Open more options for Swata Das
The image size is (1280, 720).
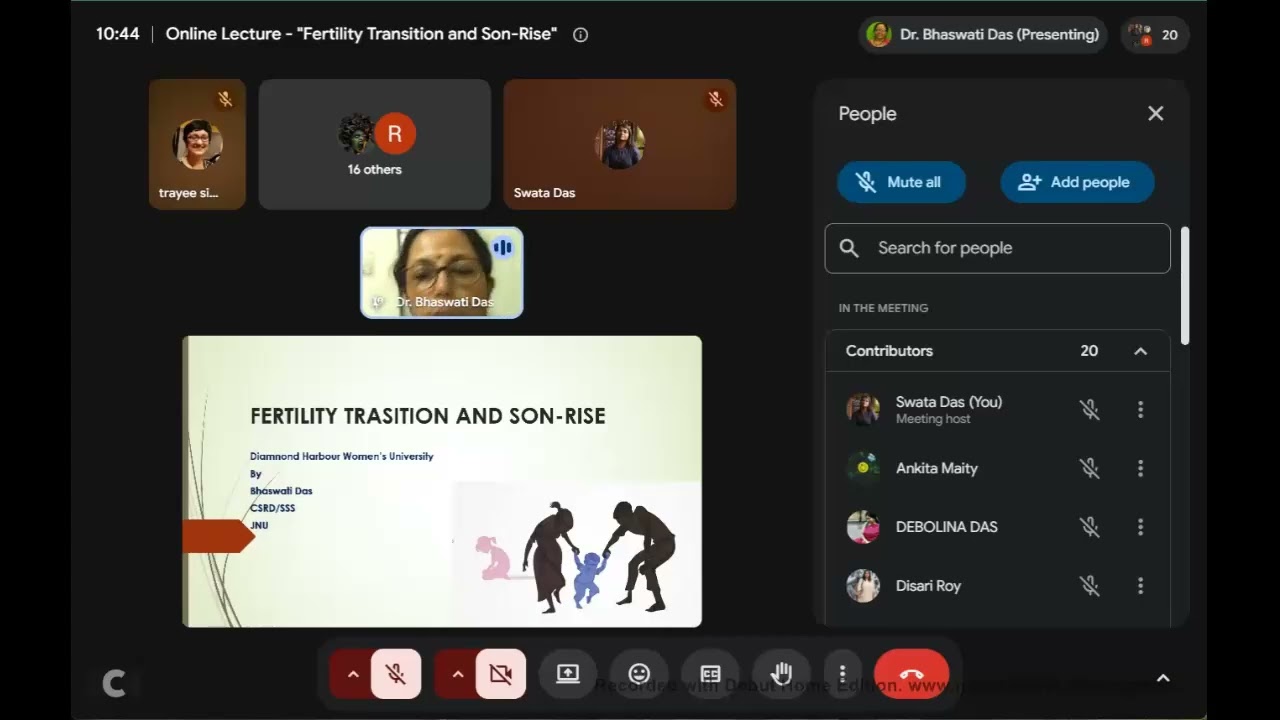tap(1140, 410)
